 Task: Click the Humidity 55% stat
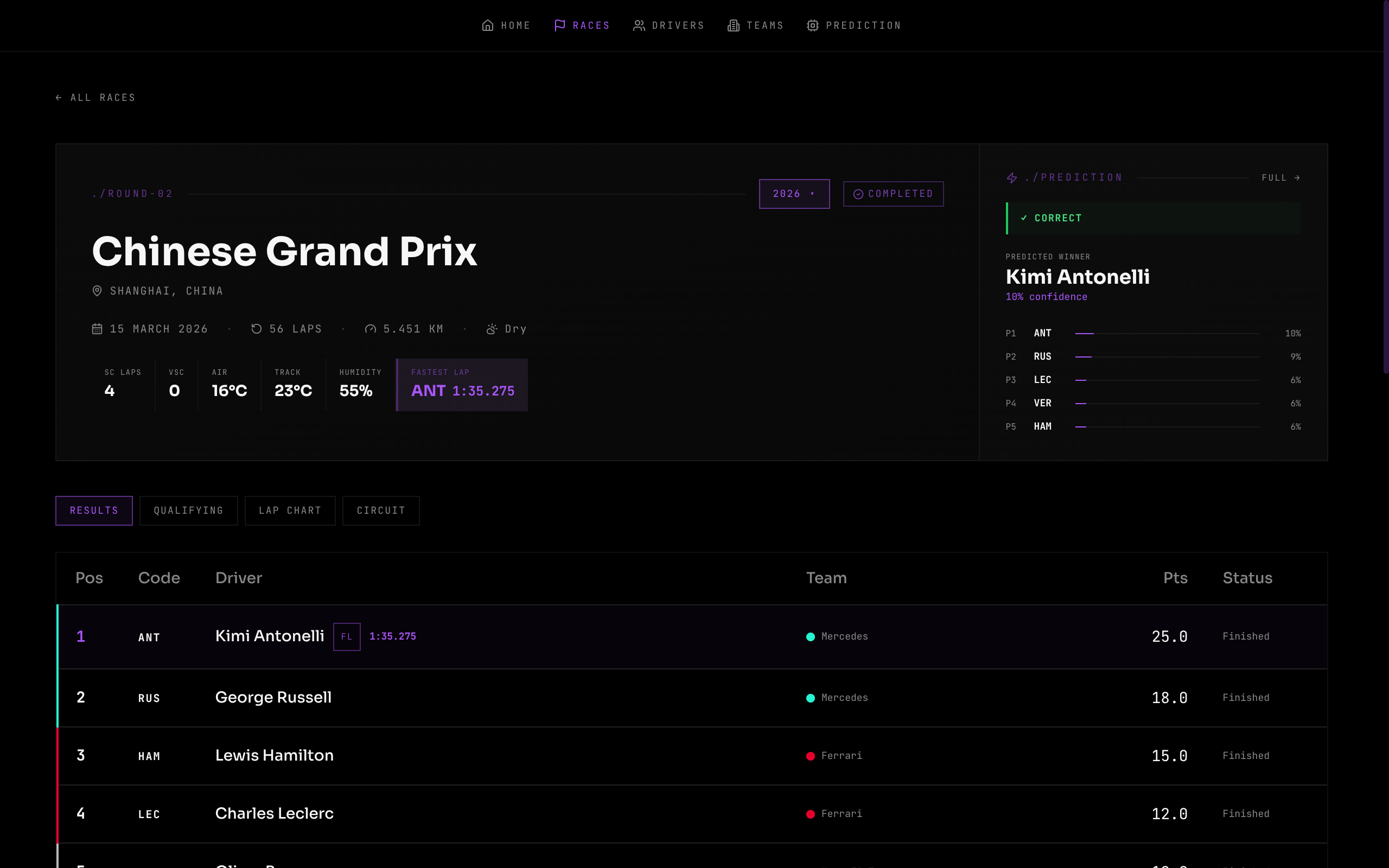tap(360, 385)
